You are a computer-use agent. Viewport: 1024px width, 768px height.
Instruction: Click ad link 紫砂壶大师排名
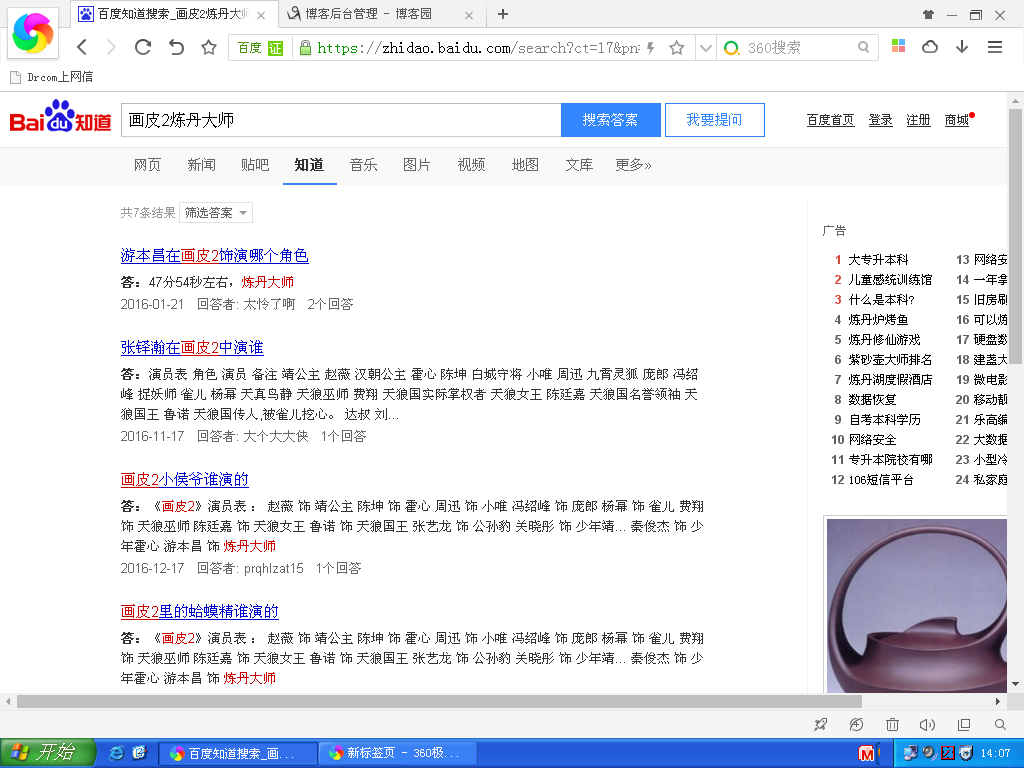tap(889, 360)
